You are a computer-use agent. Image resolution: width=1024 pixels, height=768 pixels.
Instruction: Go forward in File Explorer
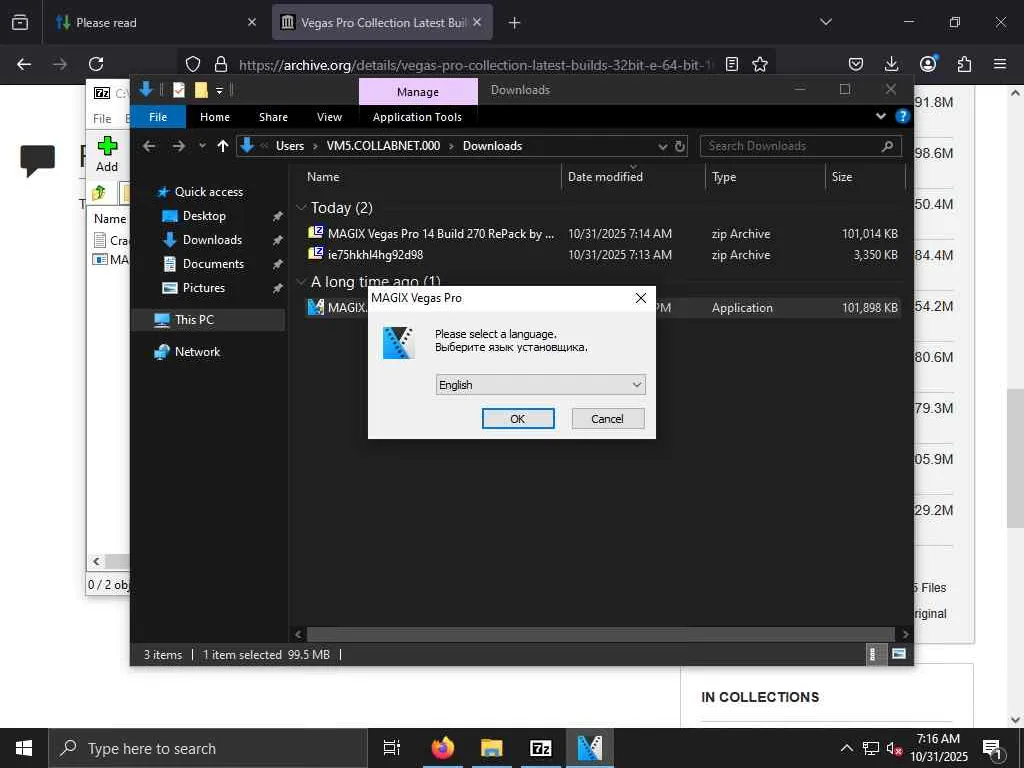pyautogui.click(x=178, y=146)
